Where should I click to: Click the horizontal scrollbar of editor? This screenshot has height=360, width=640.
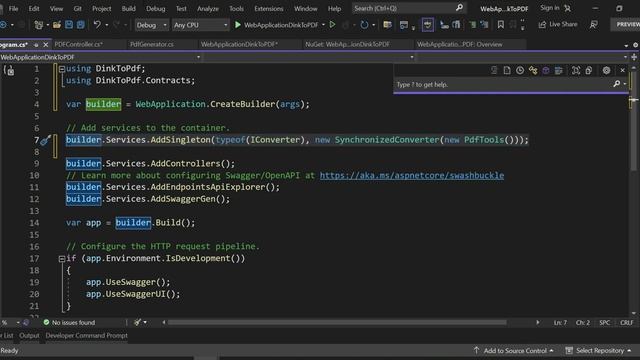(x=337, y=322)
